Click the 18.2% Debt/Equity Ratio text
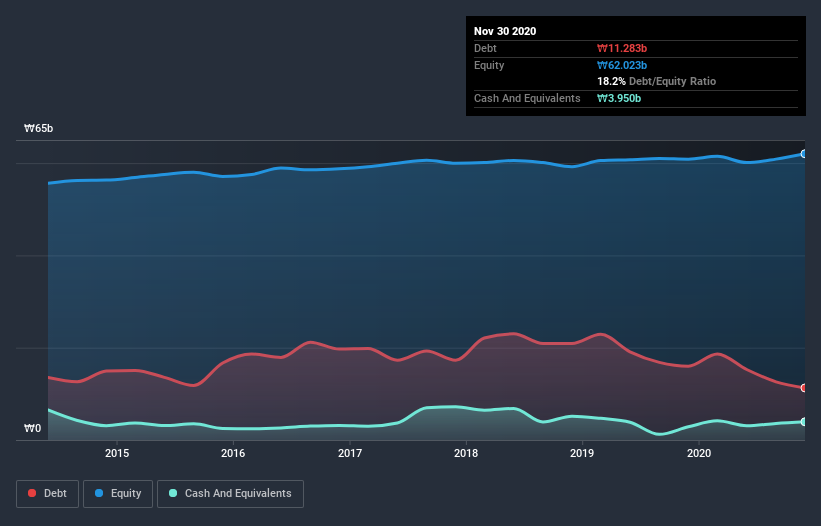821x526 pixels. click(657, 82)
